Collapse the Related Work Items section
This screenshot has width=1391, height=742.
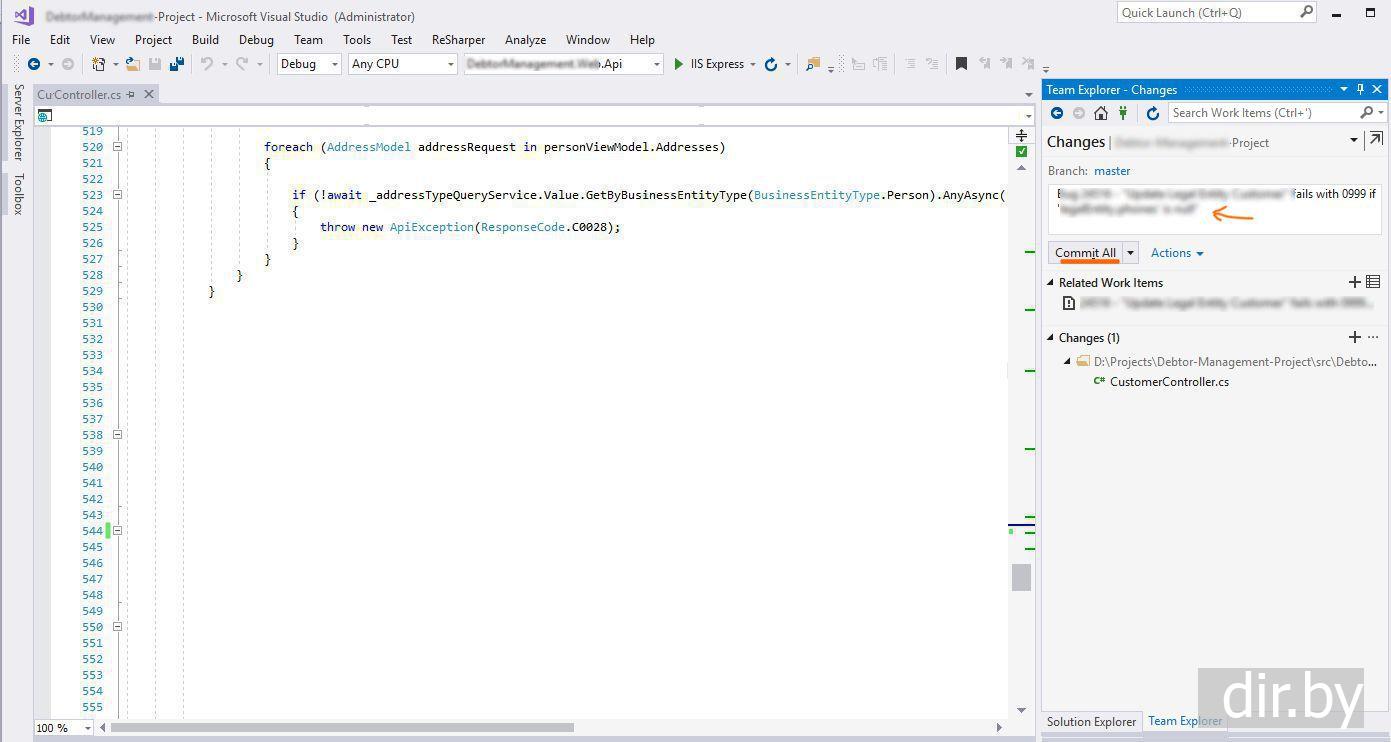[1051, 283]
